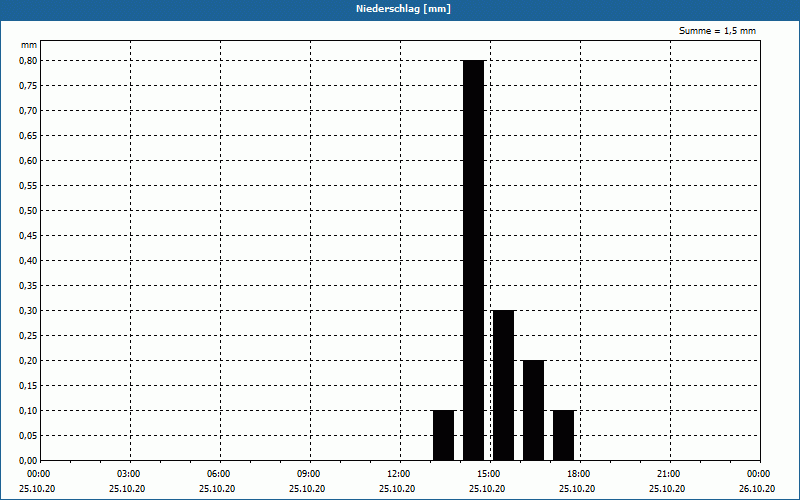Click the y-axis value 0,55
The height and width of the screenshot is (500, 800).
pyautogui.click(x=28, y=185)
